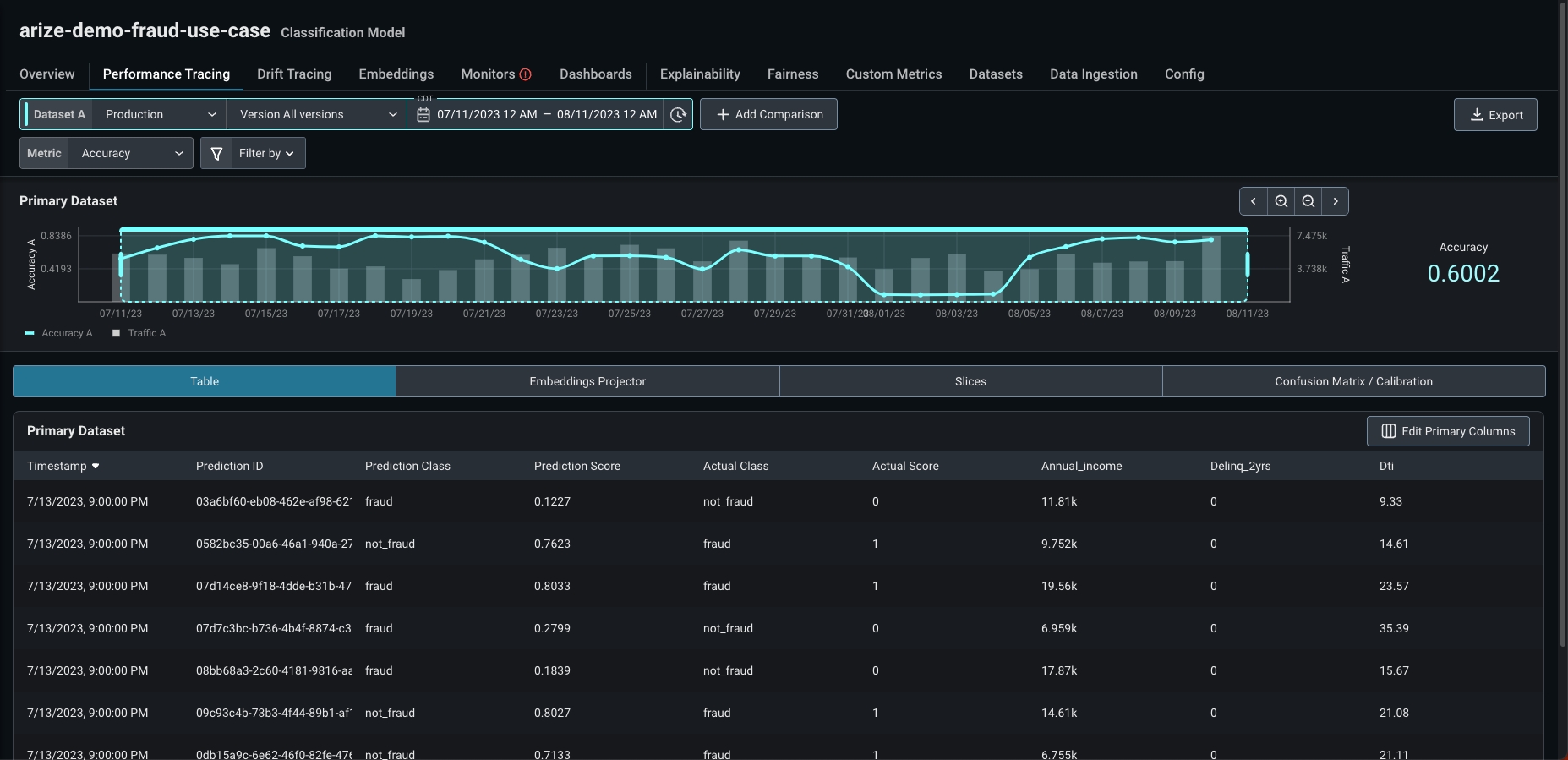The image size is (1568, 760).
Task: Open the Production environment dropdown
Action: (x=160, y=114)
